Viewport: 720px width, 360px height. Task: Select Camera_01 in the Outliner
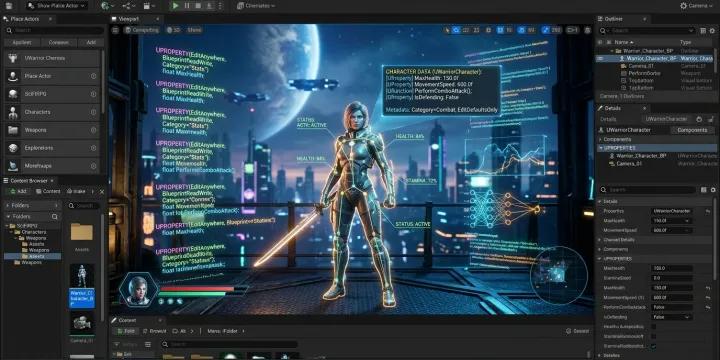pyautogui.click(x=641, y=66)
